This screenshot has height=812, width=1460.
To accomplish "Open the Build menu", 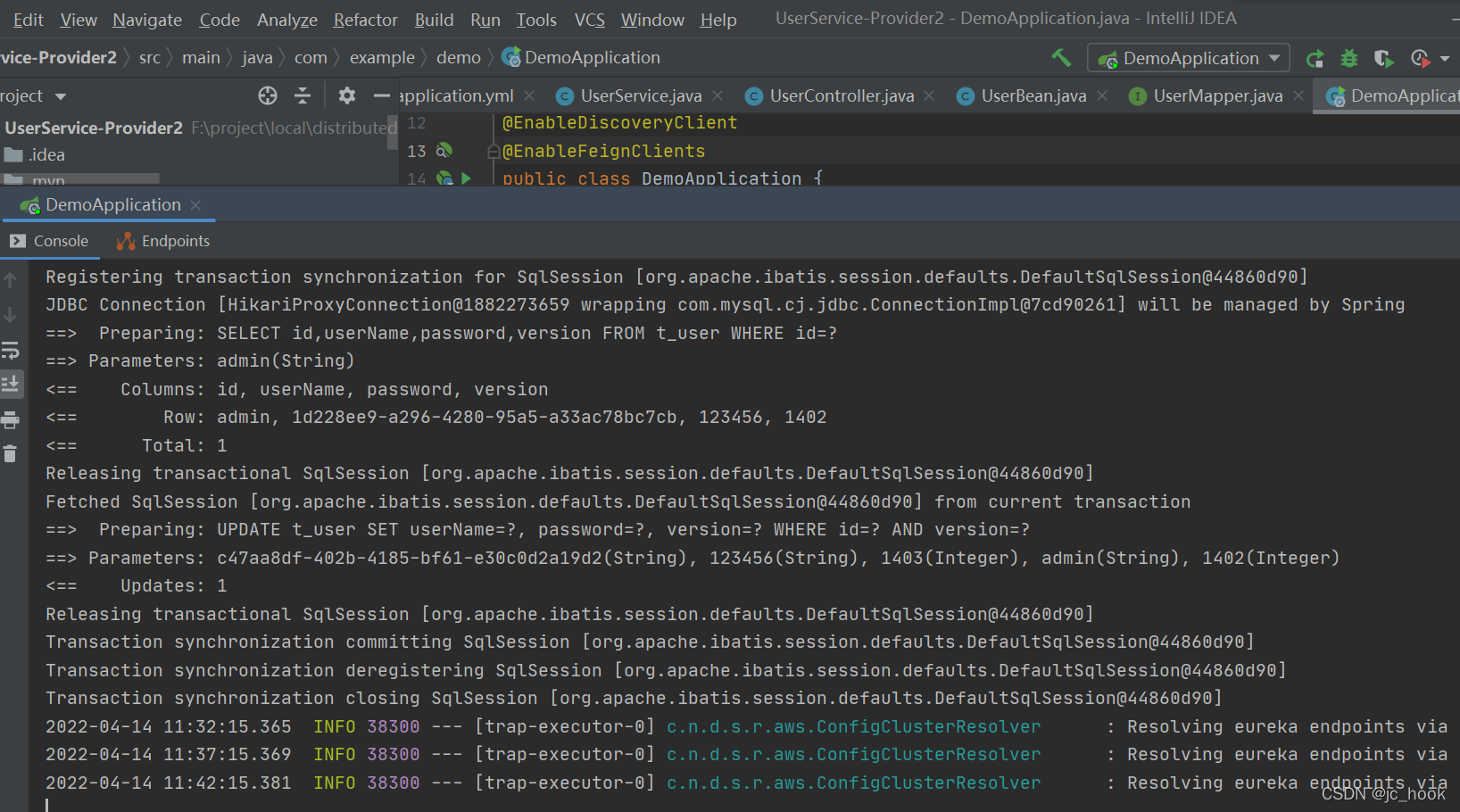I will (435, 20).
